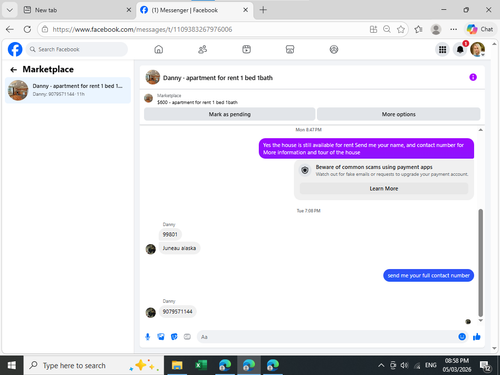The width and height of the screenshot is (500, 375).
Task: Open browser Settings and more ellipsis
Action: [453, 29]
